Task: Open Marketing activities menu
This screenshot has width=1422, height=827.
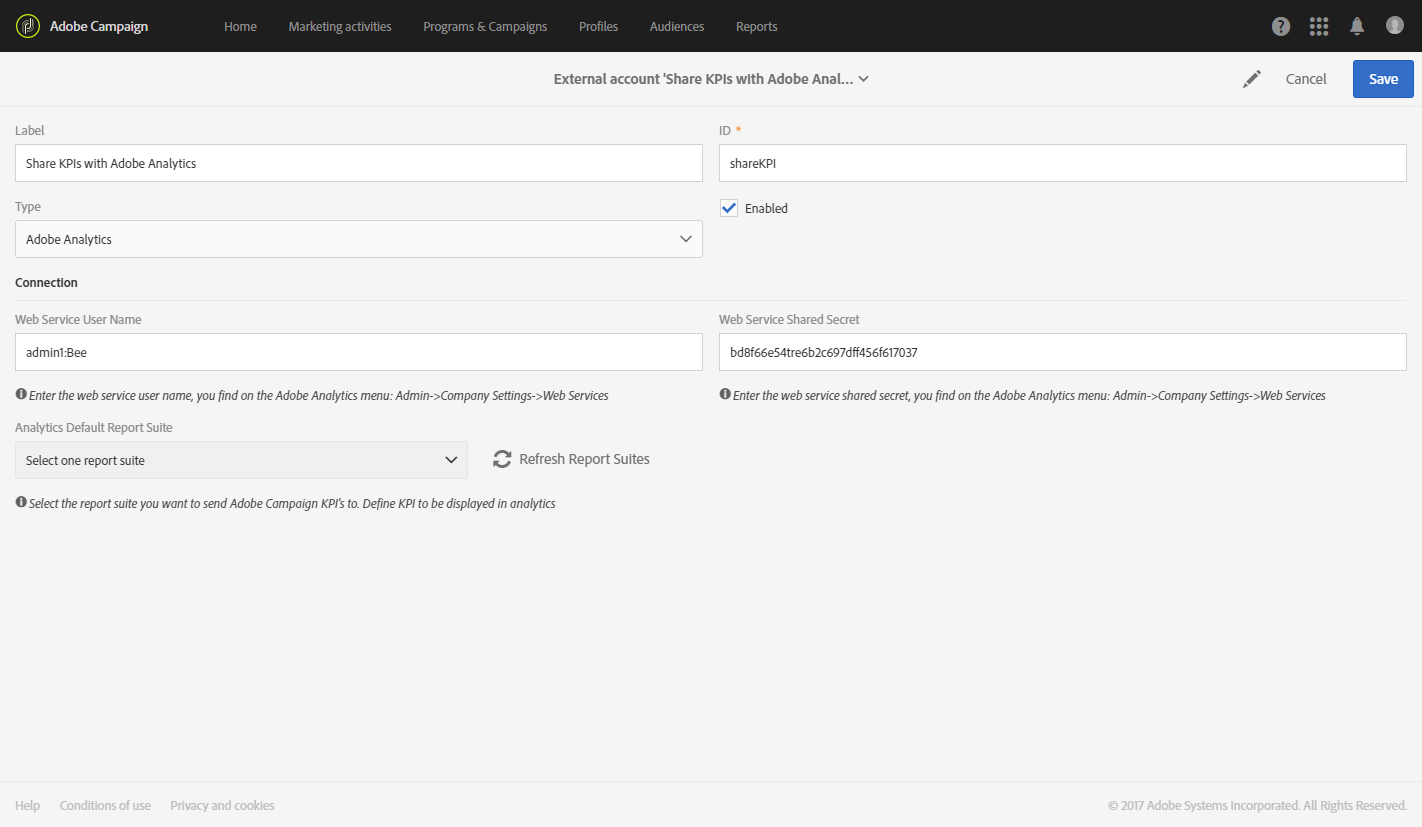Action: click(x=340, y=26)
